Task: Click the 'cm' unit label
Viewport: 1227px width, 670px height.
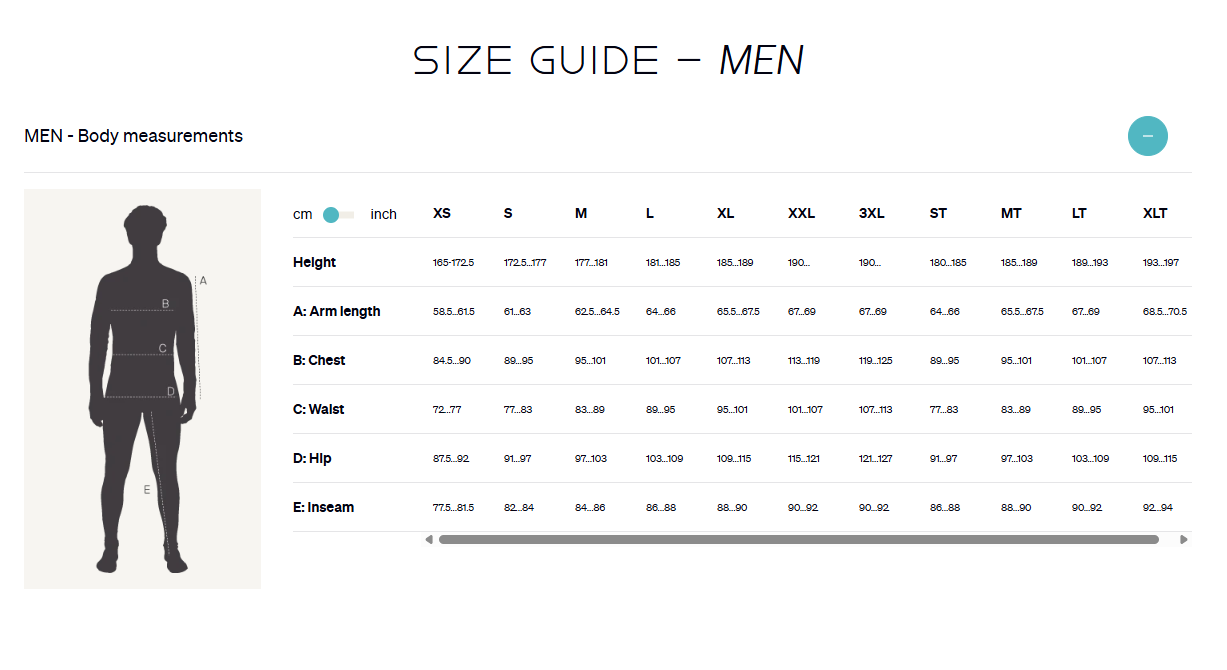Action: 302,215
